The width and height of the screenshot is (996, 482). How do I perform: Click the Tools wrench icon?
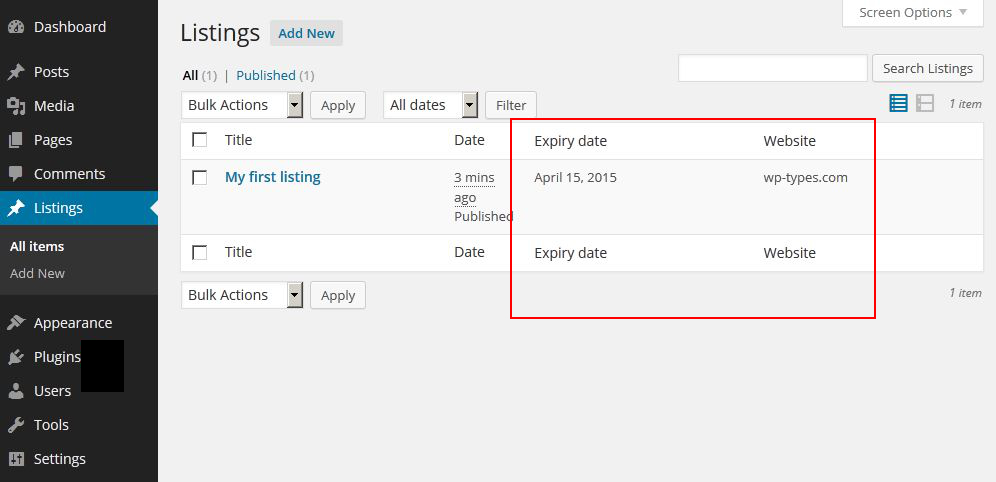[16, 425]
